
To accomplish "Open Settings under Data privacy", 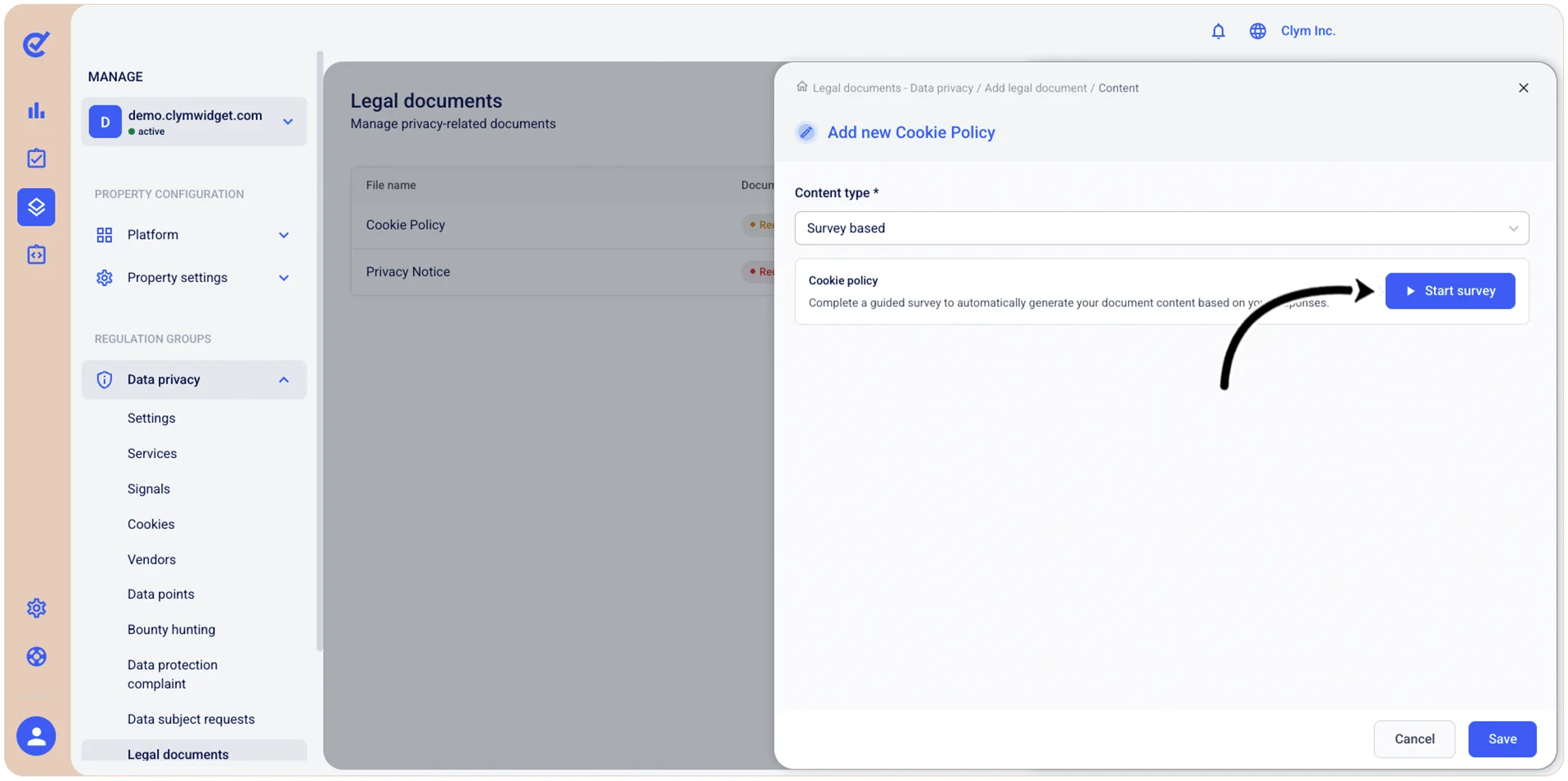I will click(151, 418).
